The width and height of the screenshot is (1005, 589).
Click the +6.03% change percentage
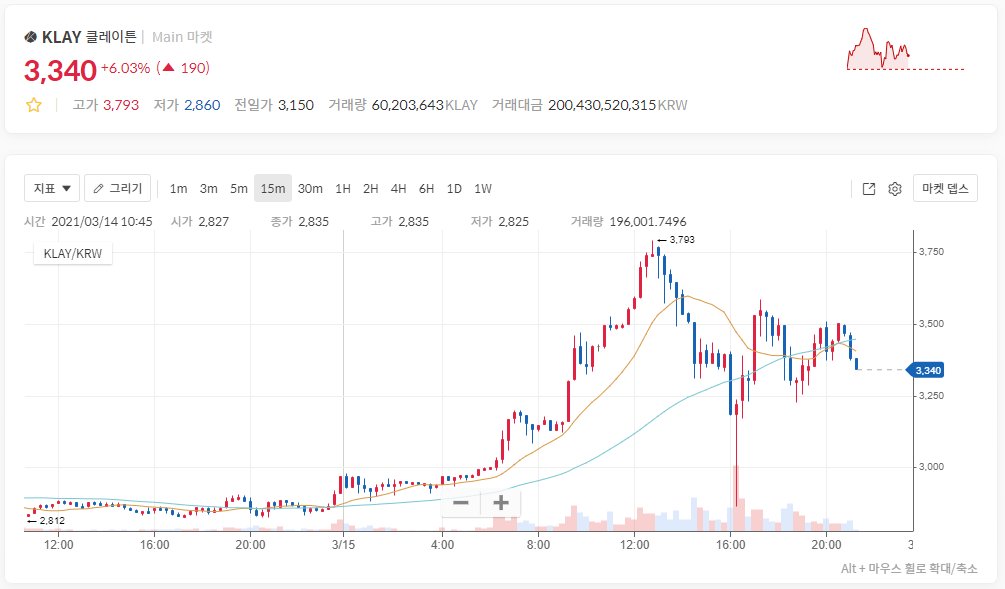[126, 68]
